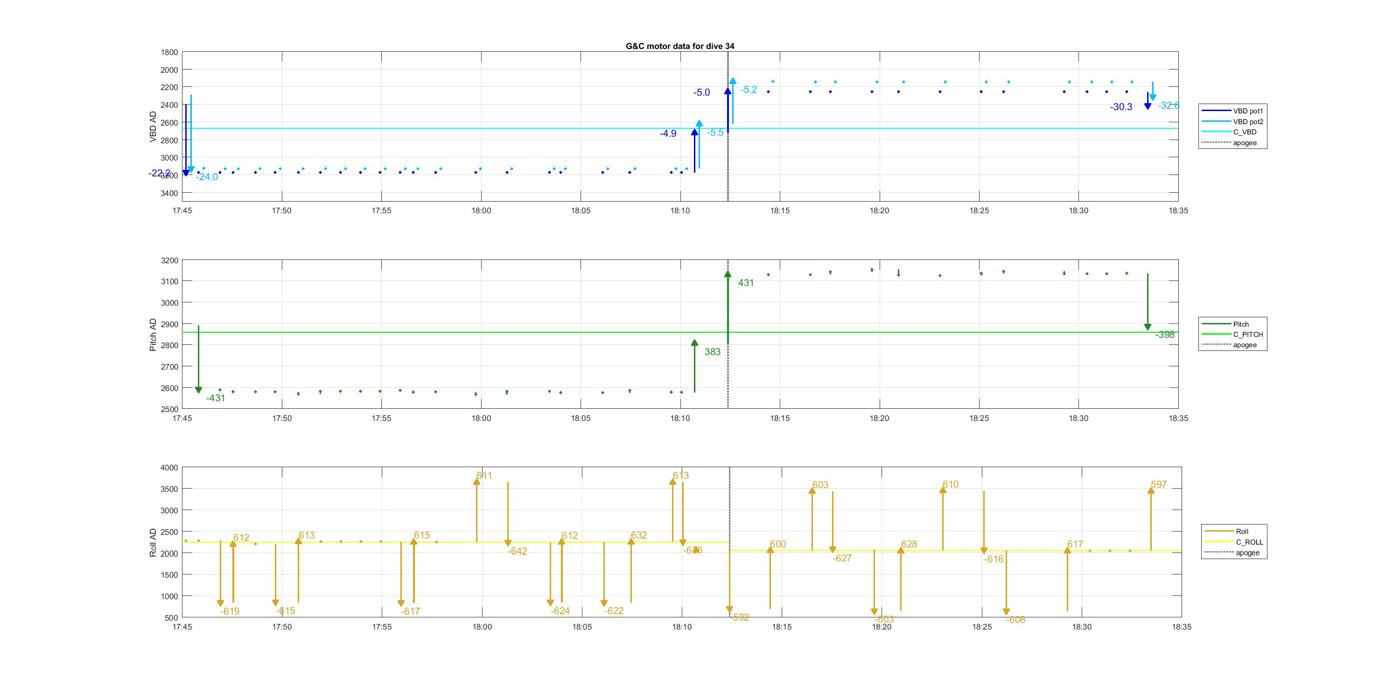Click the '-616' roll data label

coord(993,559)
